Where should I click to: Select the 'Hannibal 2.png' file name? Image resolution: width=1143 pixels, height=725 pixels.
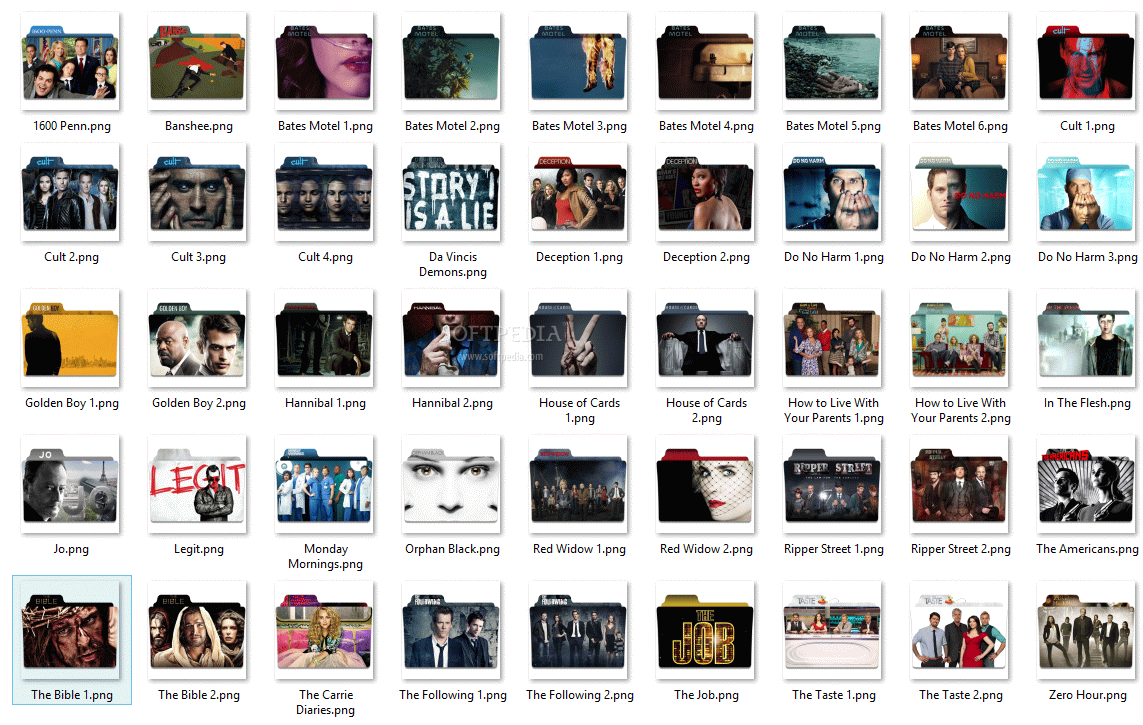[452, 403]
